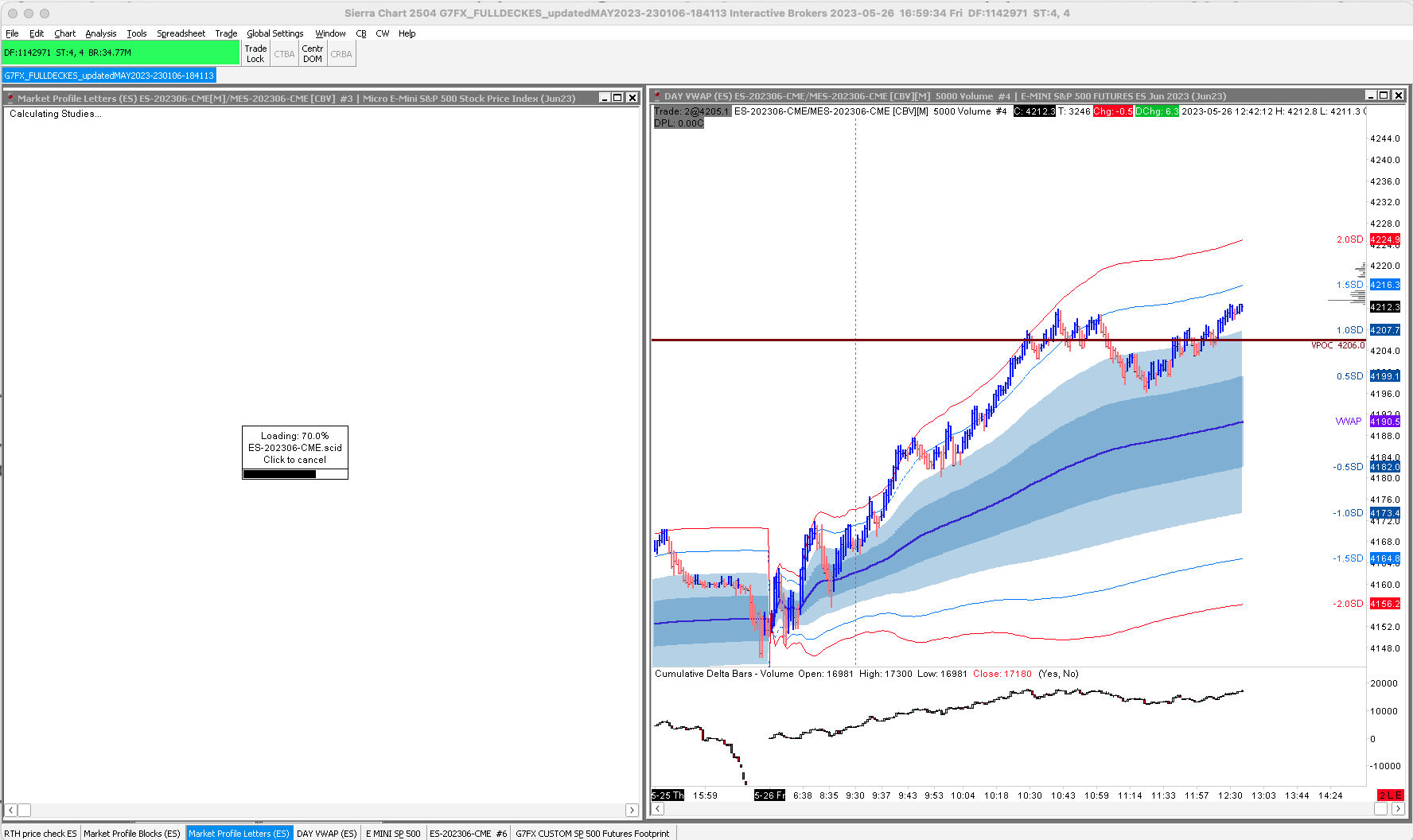Open the Edit menu
The width and height of the screenshot is (1413, 840).
pos(37,33)
